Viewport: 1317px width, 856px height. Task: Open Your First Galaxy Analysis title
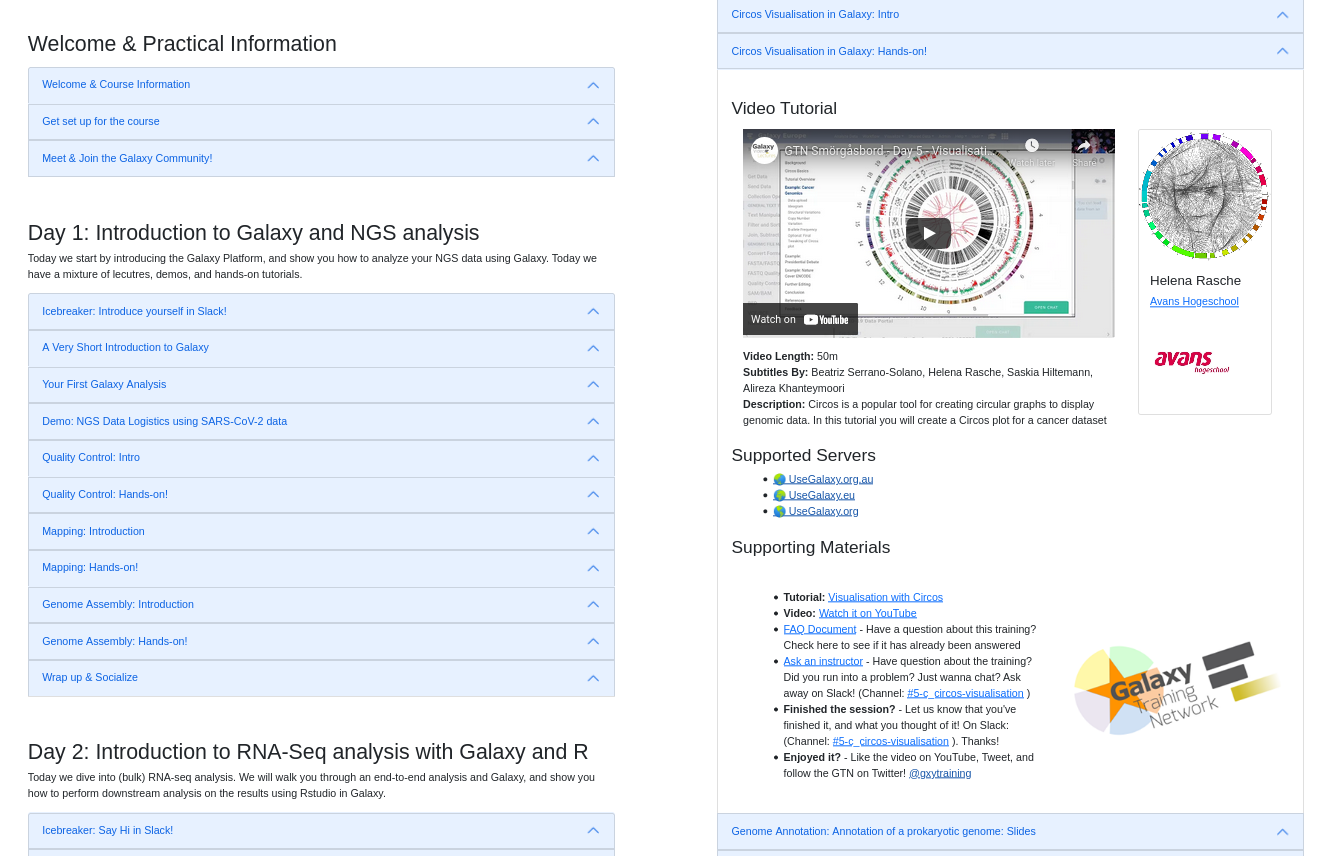(x=104, y=384)
